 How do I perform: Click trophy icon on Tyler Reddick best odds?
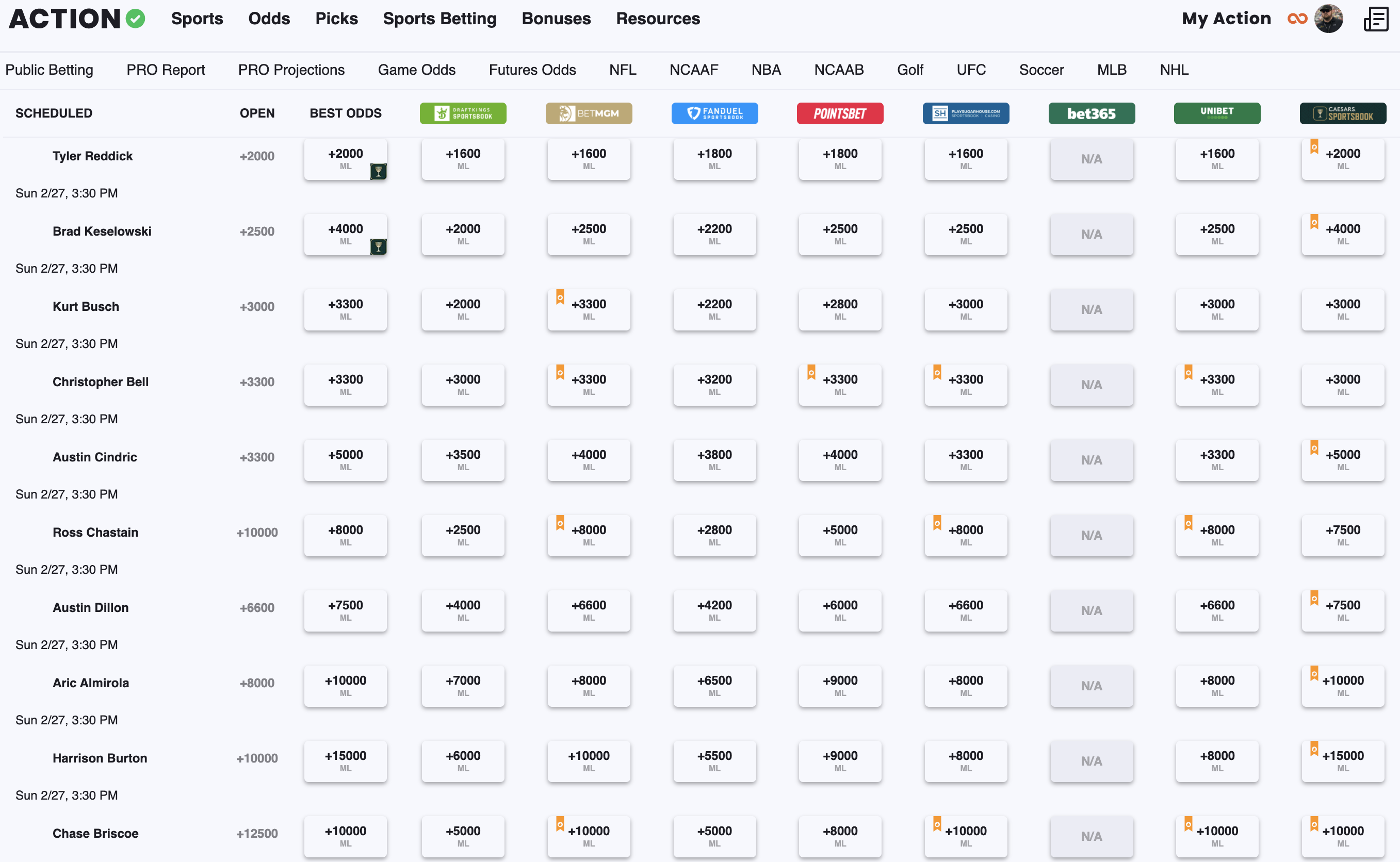pos(378,171)
